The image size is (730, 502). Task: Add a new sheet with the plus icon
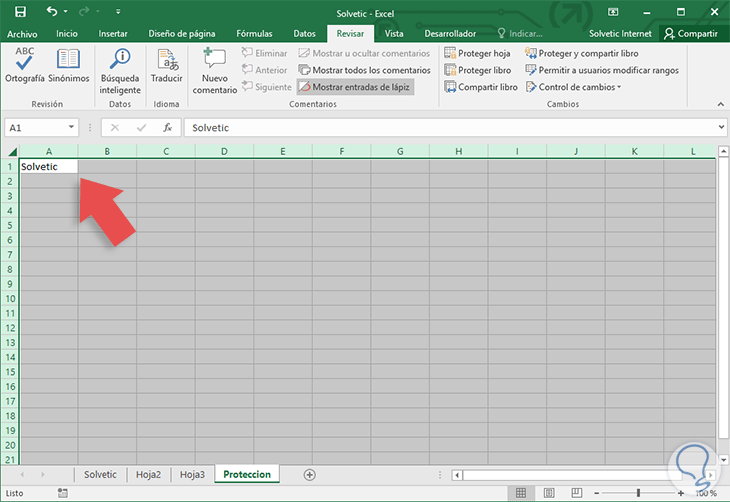click(310, 475)
